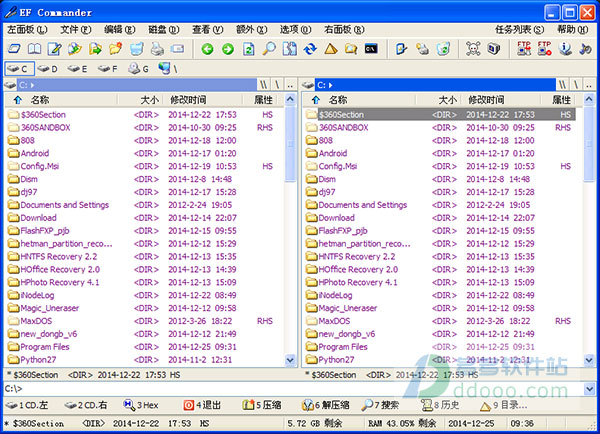Select drive G in the drive bar

139,69
